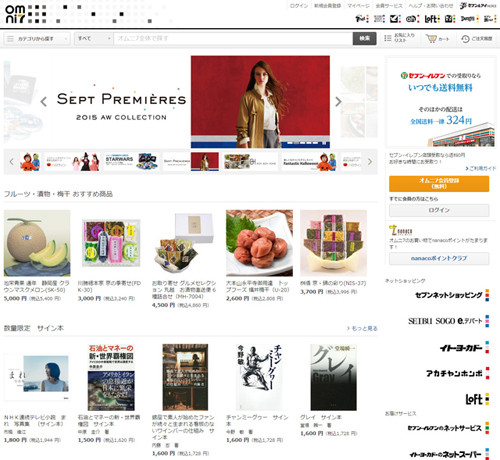Select the food dishes banner thumbnail
Screen dimensions: 500x460
pyautogui.click(x=250, y=162)
